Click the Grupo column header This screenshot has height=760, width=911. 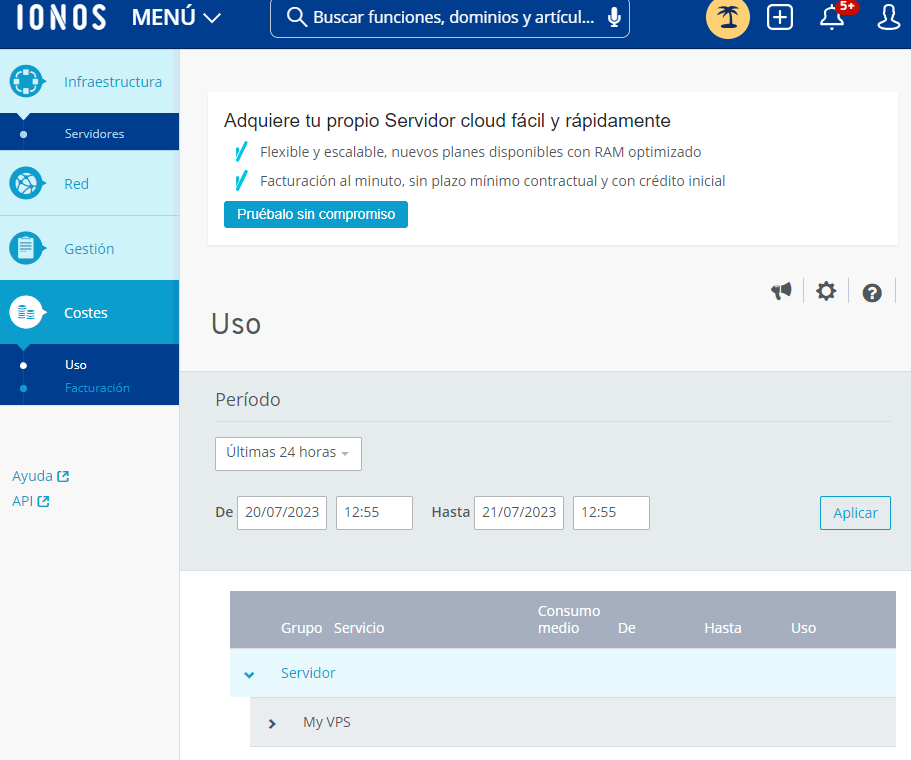pyautogui.click(x=302, y=628)
